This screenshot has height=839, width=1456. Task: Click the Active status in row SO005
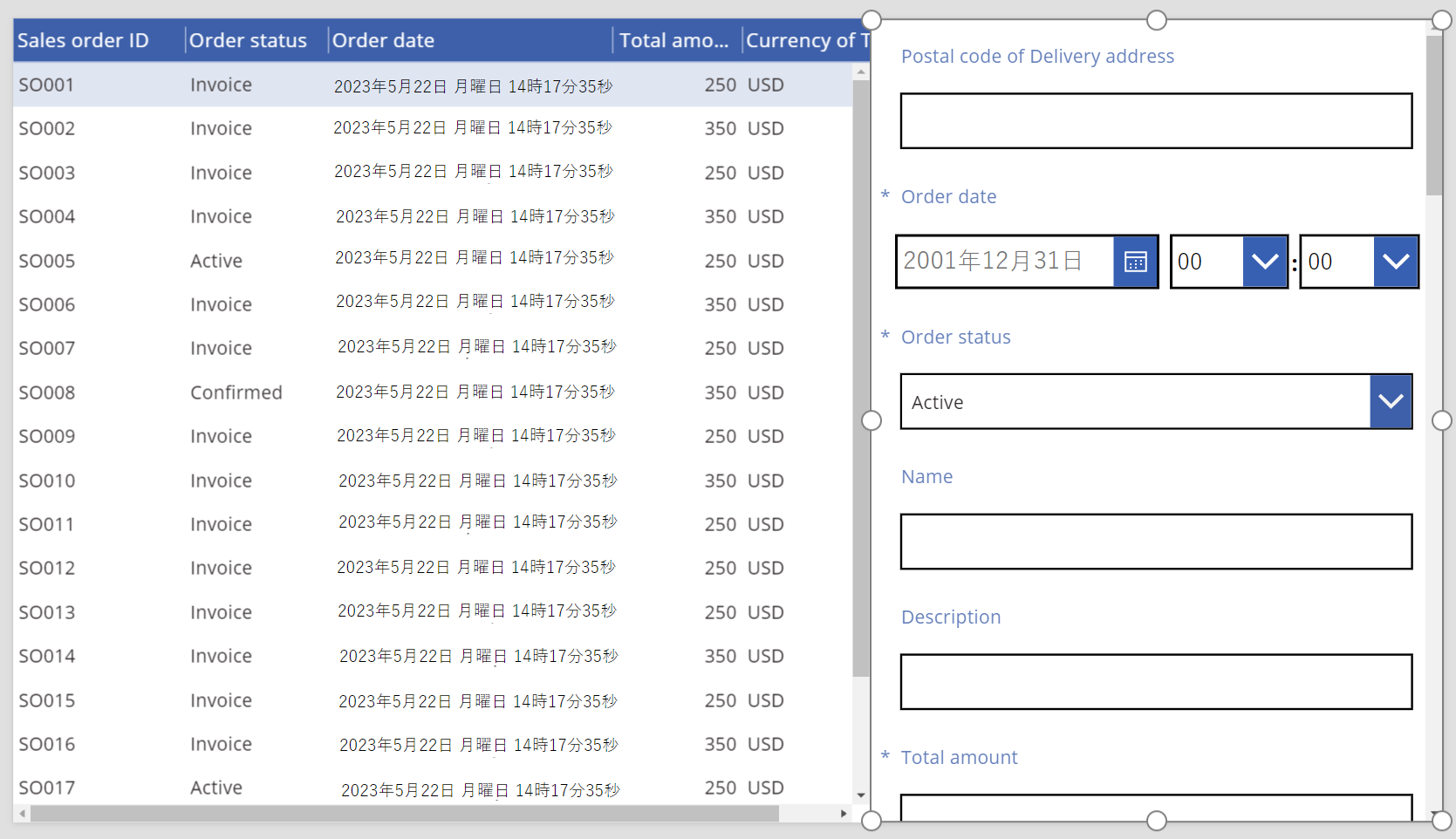216,261
